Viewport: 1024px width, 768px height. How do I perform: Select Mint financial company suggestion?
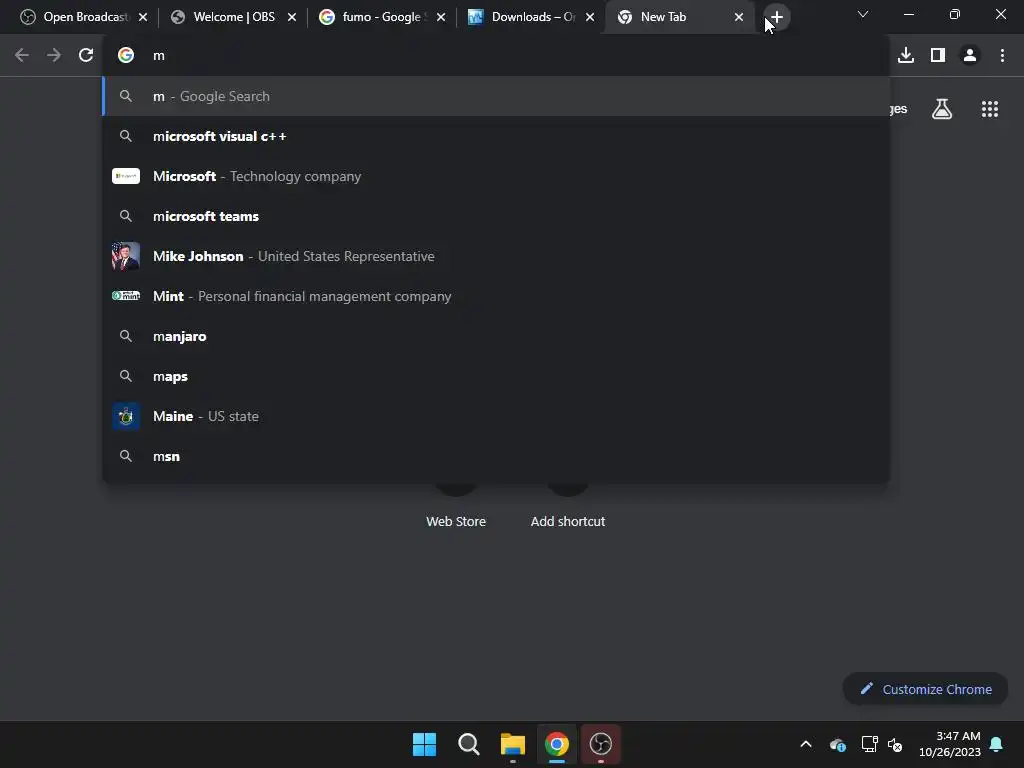(496, 296)
